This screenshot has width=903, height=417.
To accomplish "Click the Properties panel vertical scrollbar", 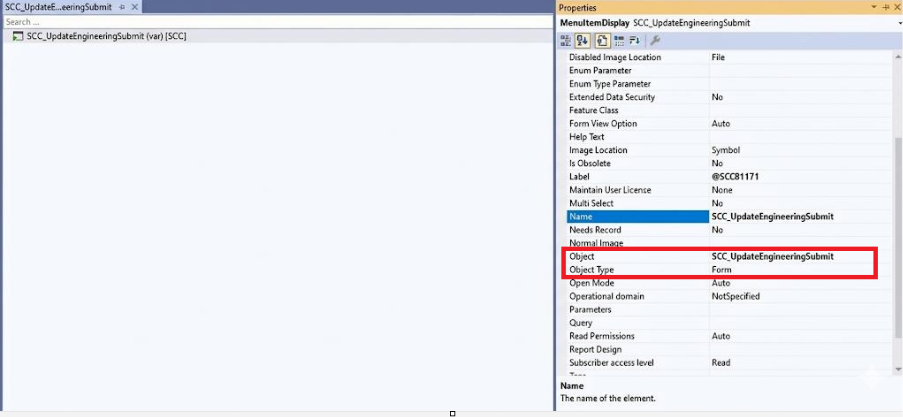I will (897, 200).
